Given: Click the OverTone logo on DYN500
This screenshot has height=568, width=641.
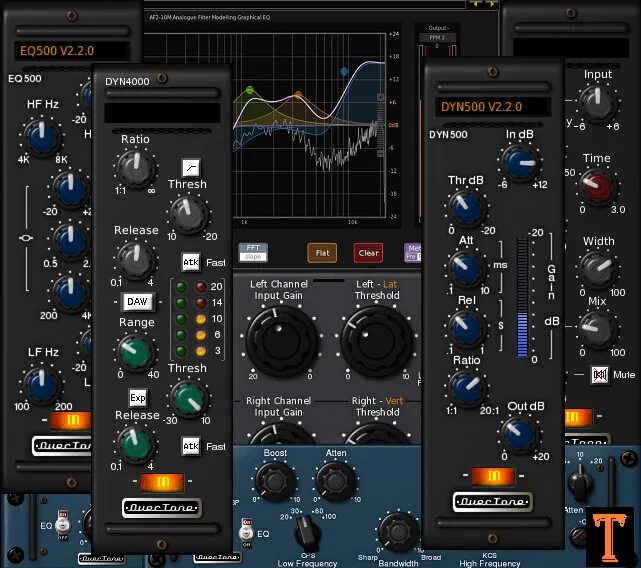Looking at the screenshot, I should (x=493, y=502).
